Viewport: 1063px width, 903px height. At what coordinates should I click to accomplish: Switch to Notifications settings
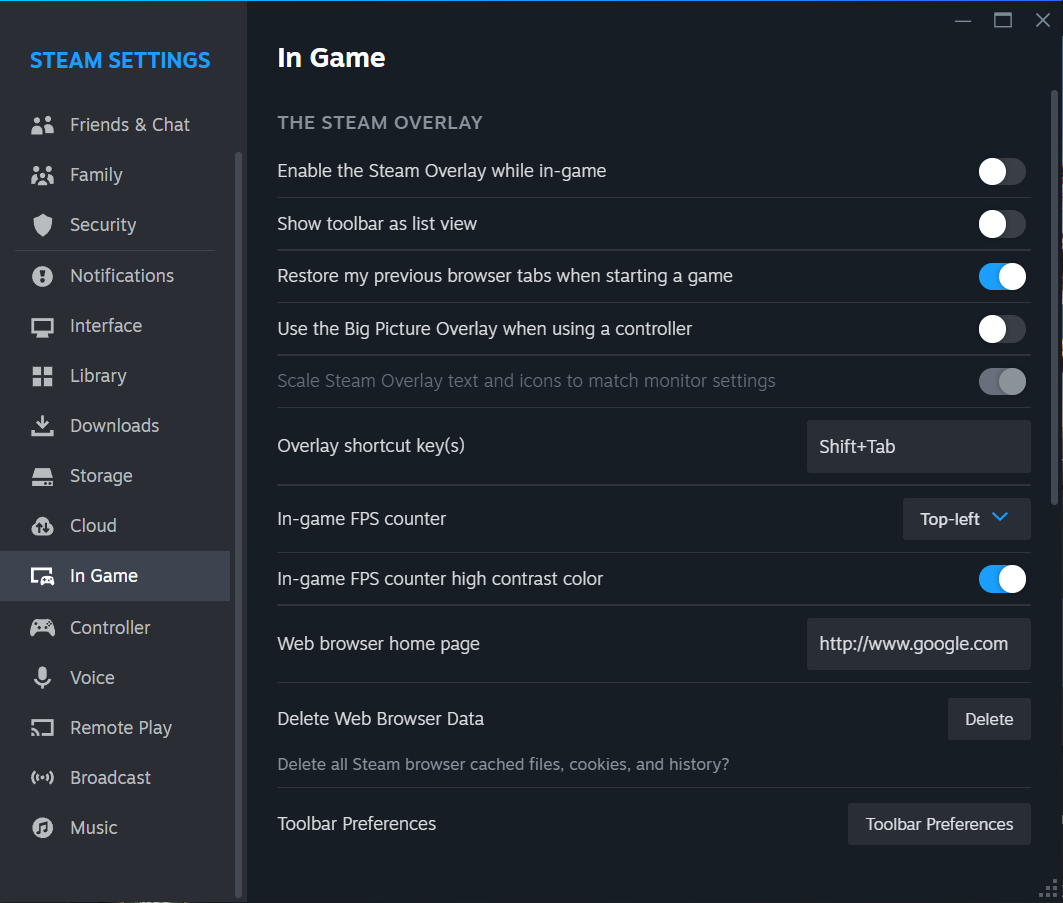tap(115, 276)
